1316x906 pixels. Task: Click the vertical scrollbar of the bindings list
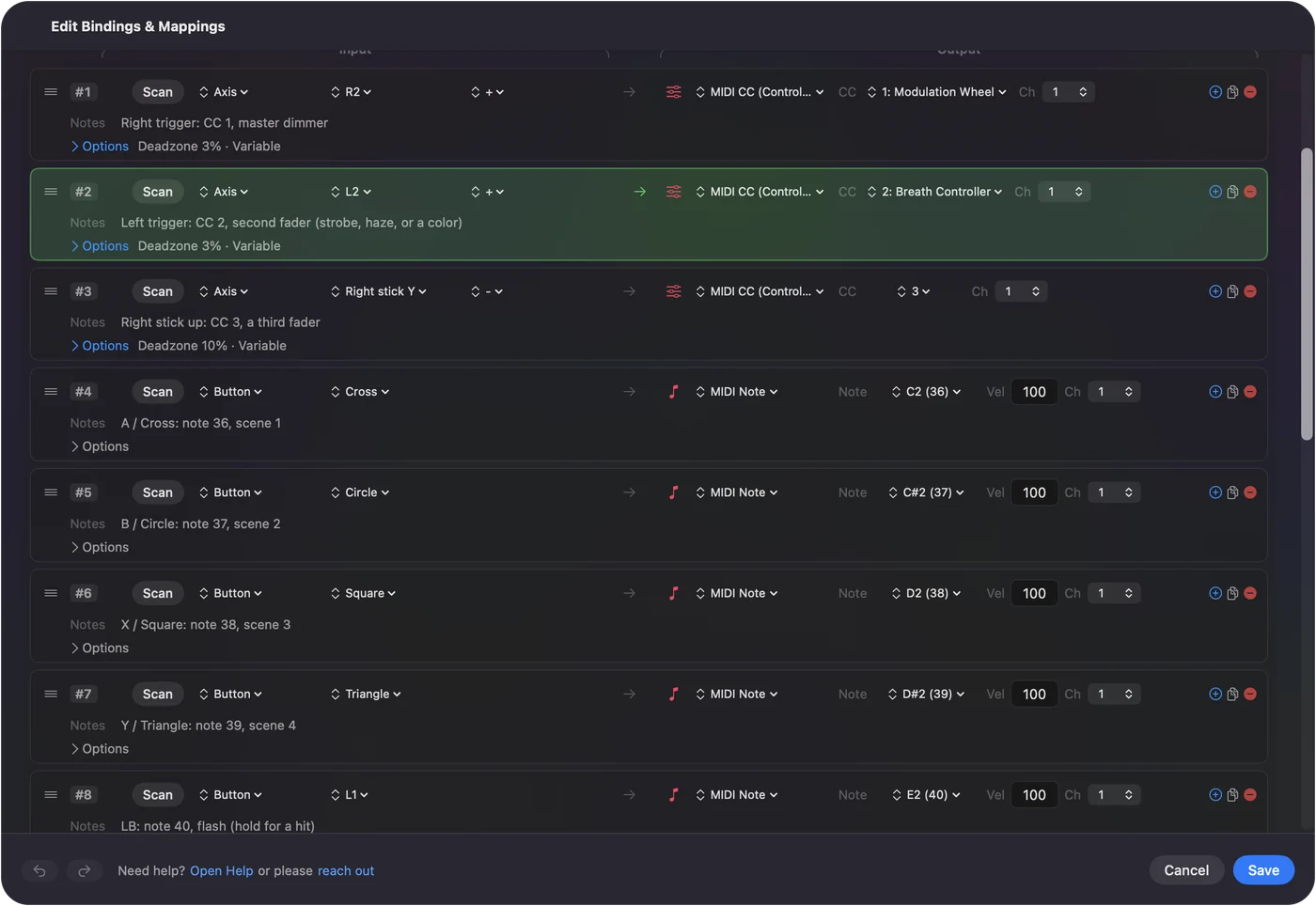(x=1307, y=293)
